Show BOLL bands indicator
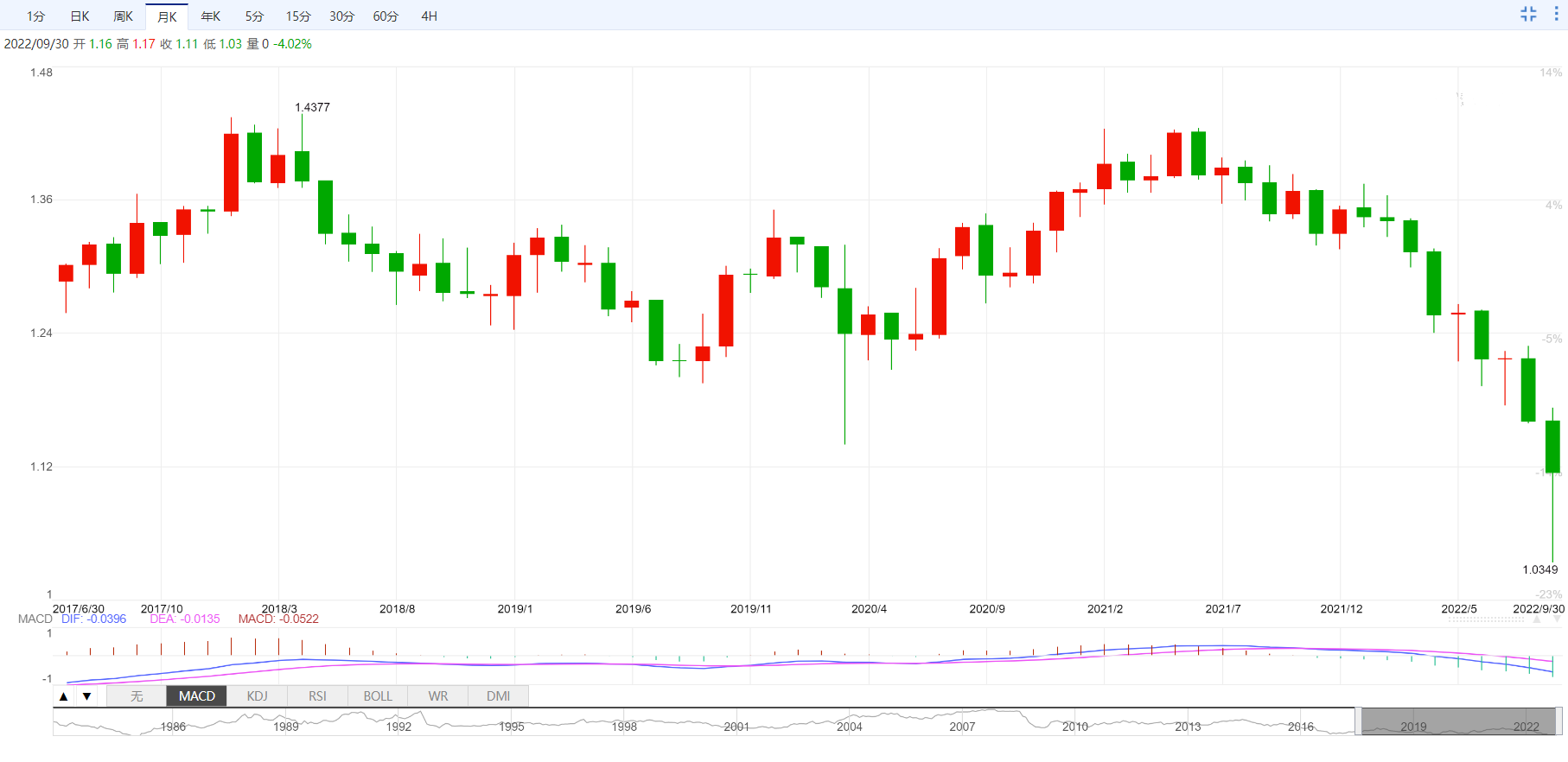Image resolution: width=1568 pixels, height=762 pixels. [x=378, y=696]
